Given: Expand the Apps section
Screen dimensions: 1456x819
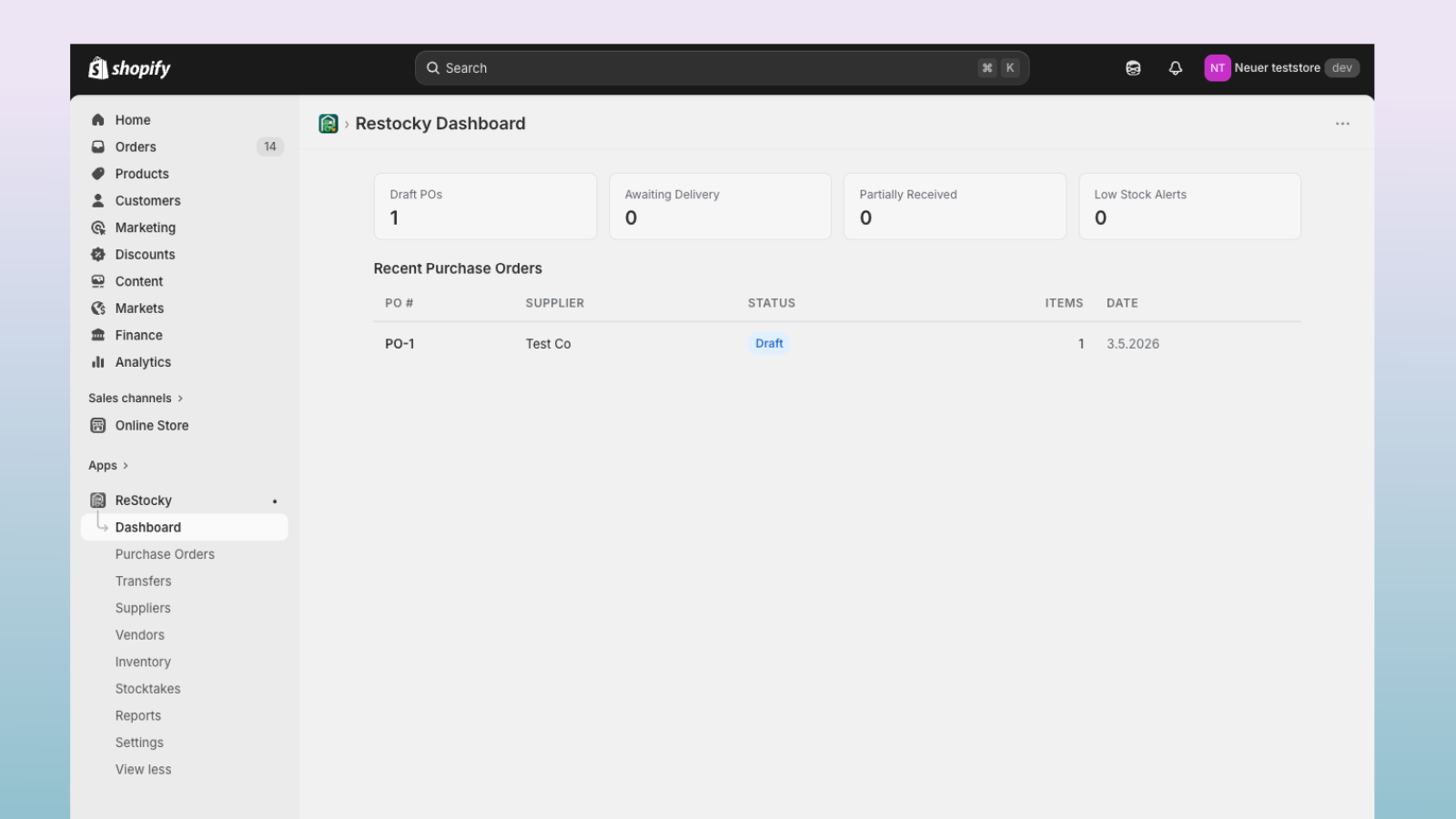Looking at the screenshot, I should (108, 466).
